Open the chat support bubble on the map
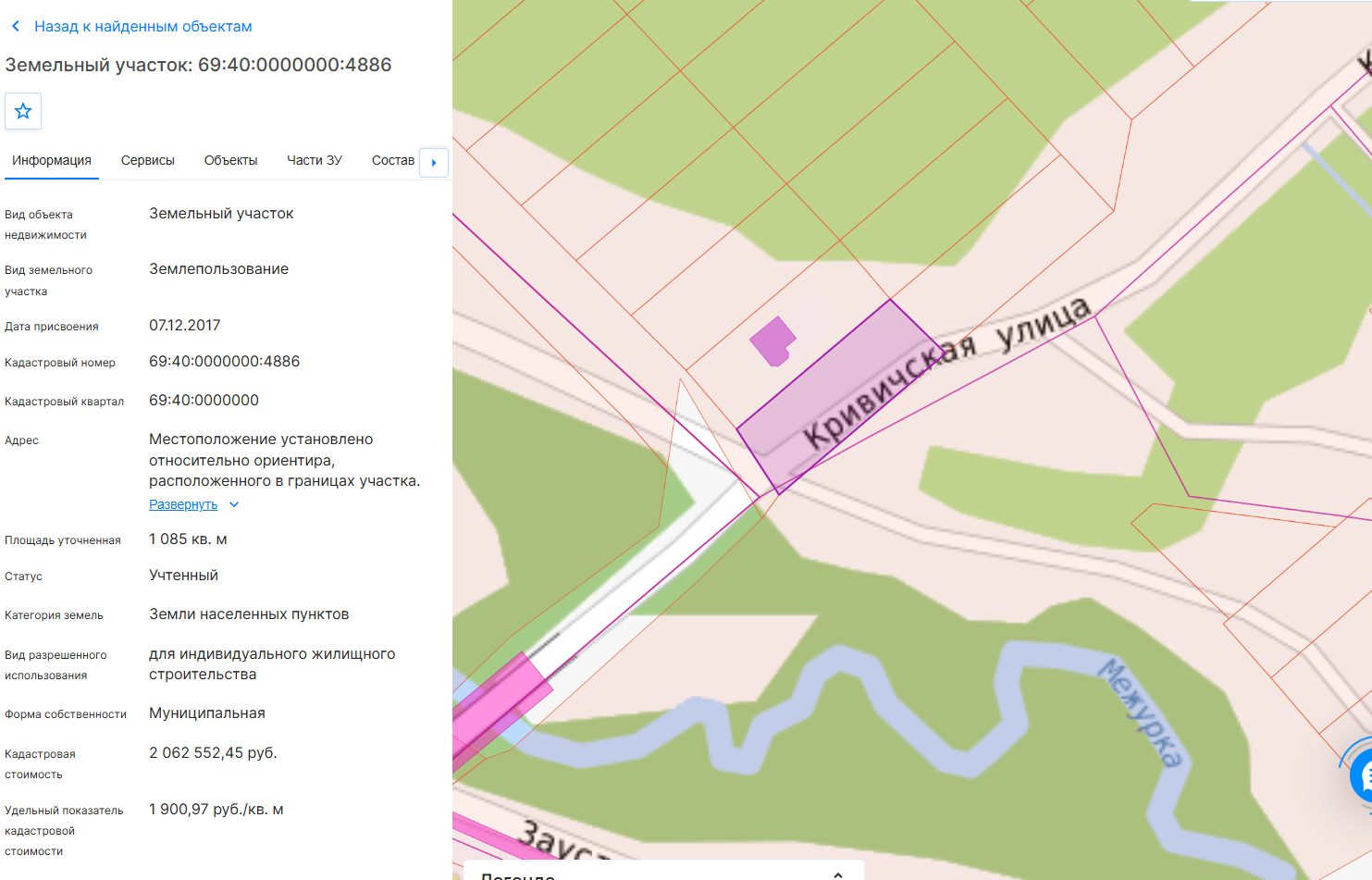Image resolution: width=1372 pixels, height=880 pixels. [1361, 775]
